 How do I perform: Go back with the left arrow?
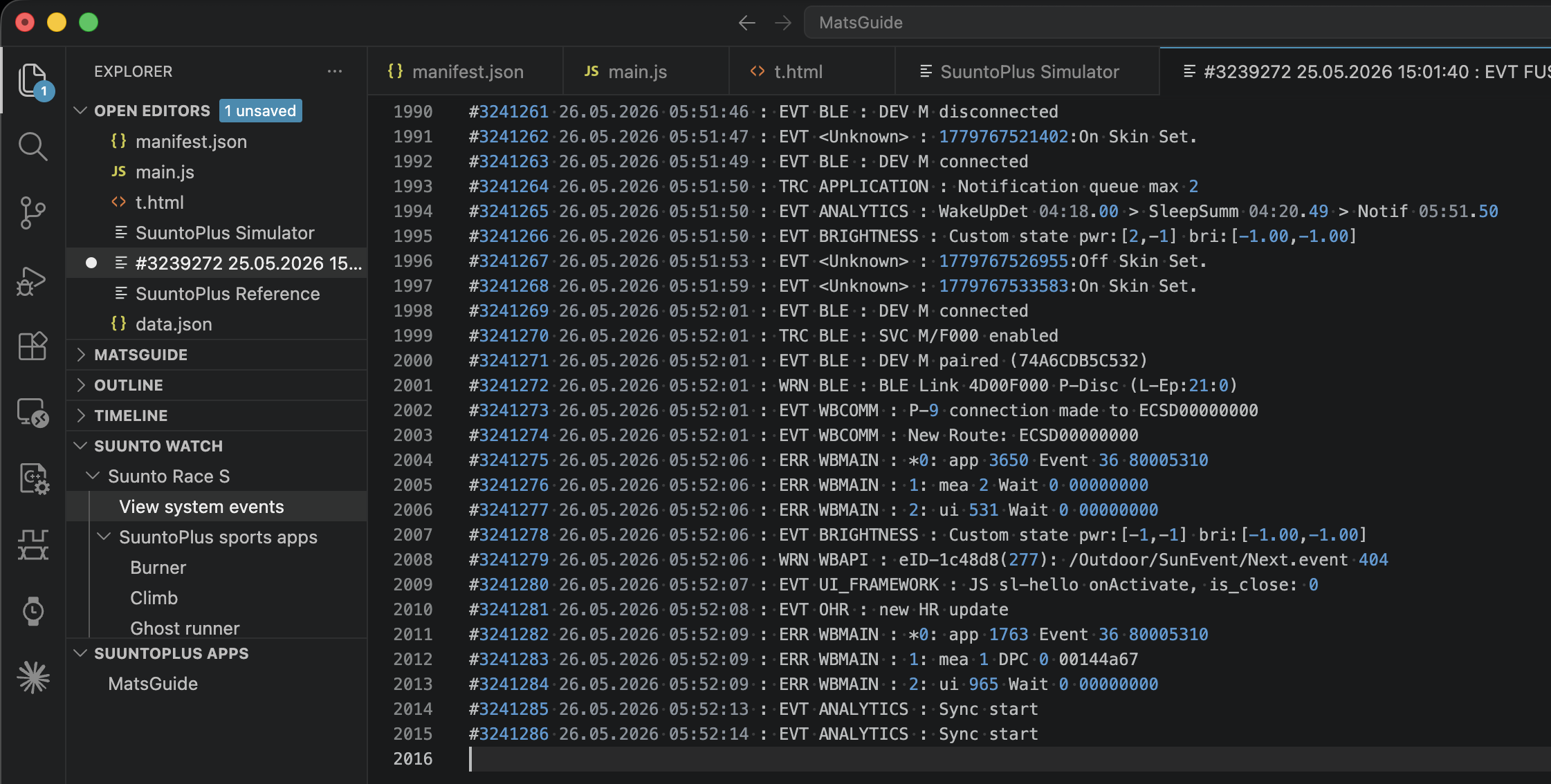tap(746, 23)
